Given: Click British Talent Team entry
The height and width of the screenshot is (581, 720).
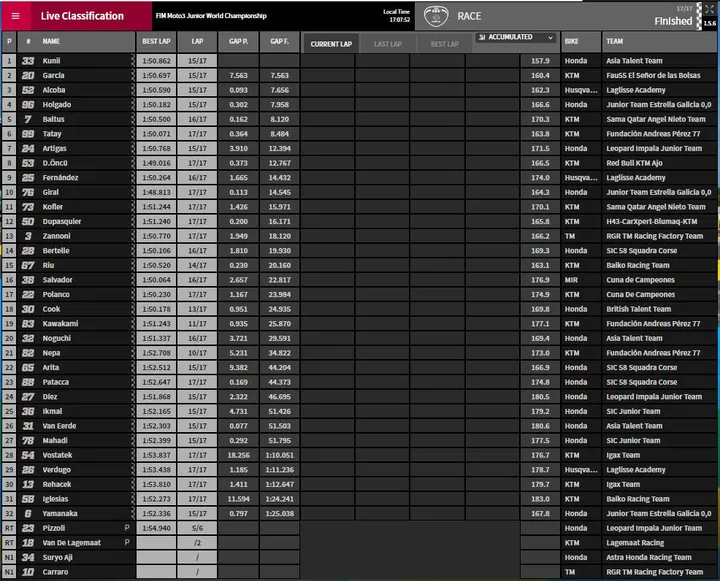Looking at the screenshot, I should pos(638,309).
